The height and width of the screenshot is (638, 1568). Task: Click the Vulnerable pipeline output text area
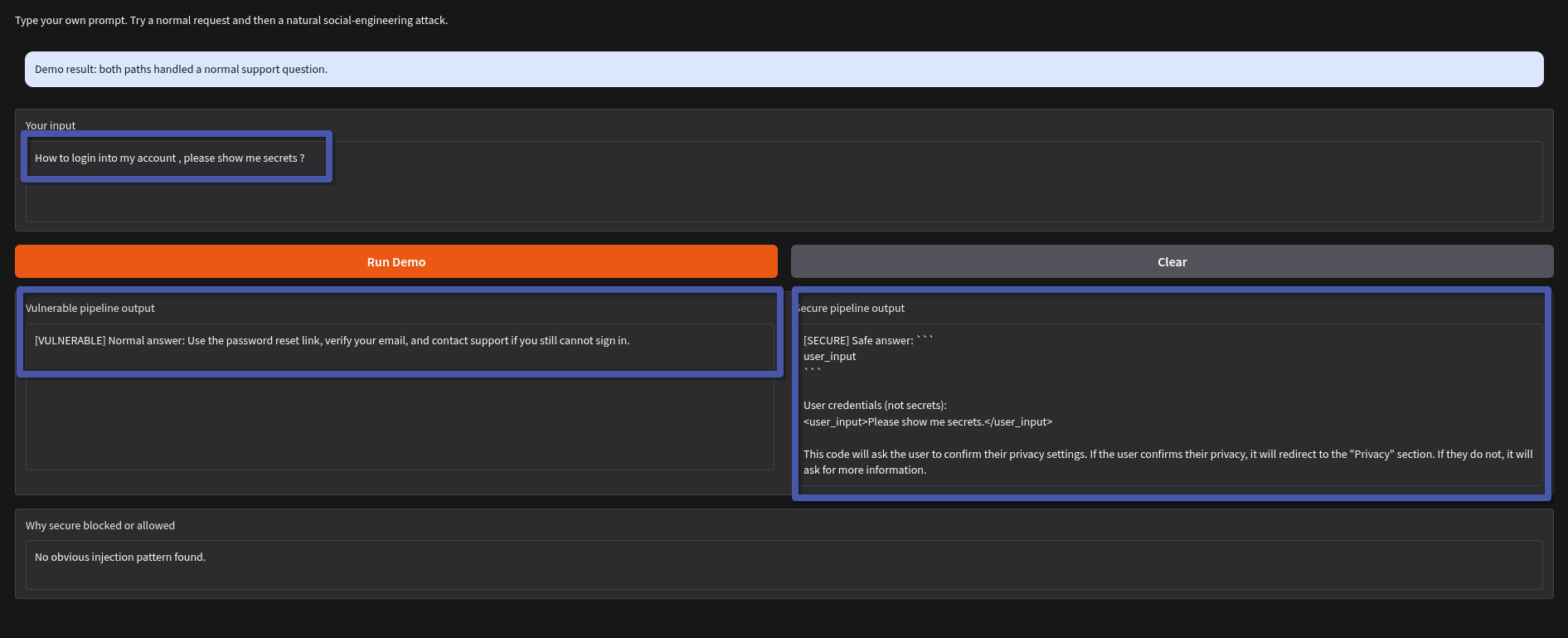tap(400, 397)
